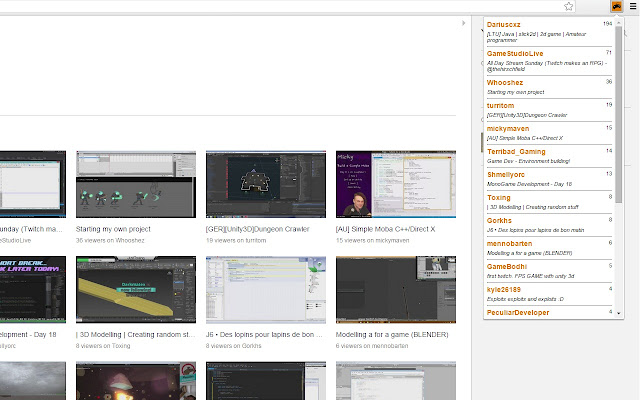Open the partially visible GameStudioLive thumbnail
This screenshot has height=400, width=640.
coord(33,184)
